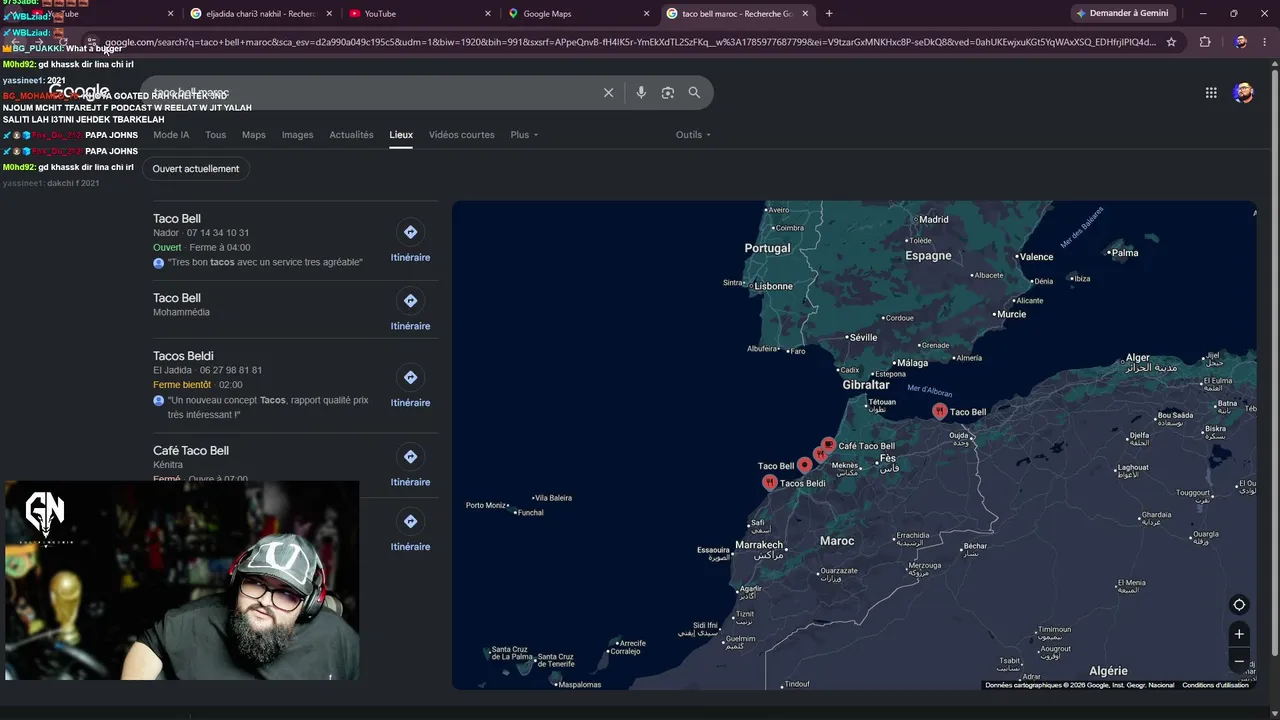This screenshot has height=720, width=1280.
Task: Click the Madrid label on the map
Action: pyautogui.click(x=933, y=220)
